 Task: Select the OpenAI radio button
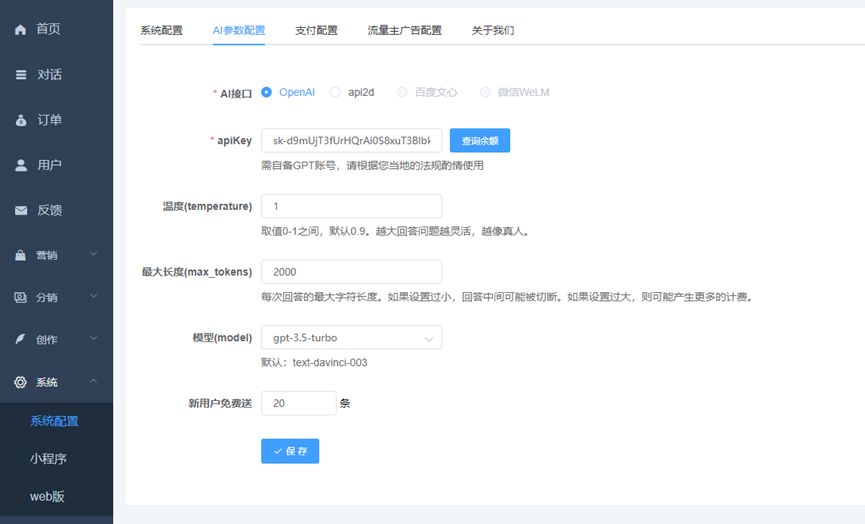(267, 92)
